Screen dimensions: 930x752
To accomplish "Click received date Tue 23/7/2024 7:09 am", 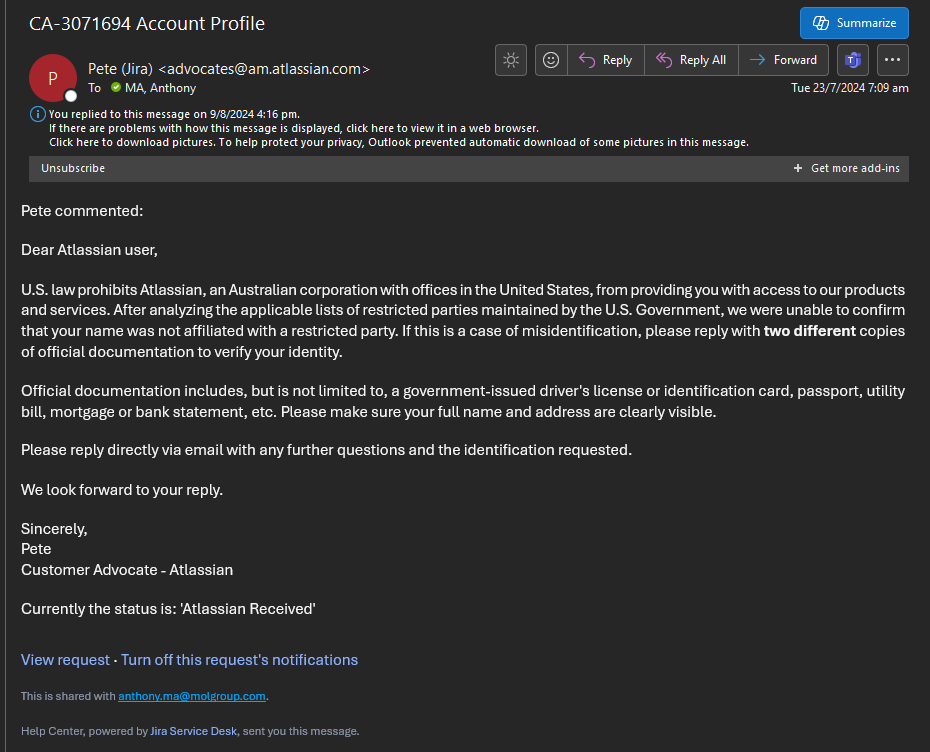I will pos(849,88).
